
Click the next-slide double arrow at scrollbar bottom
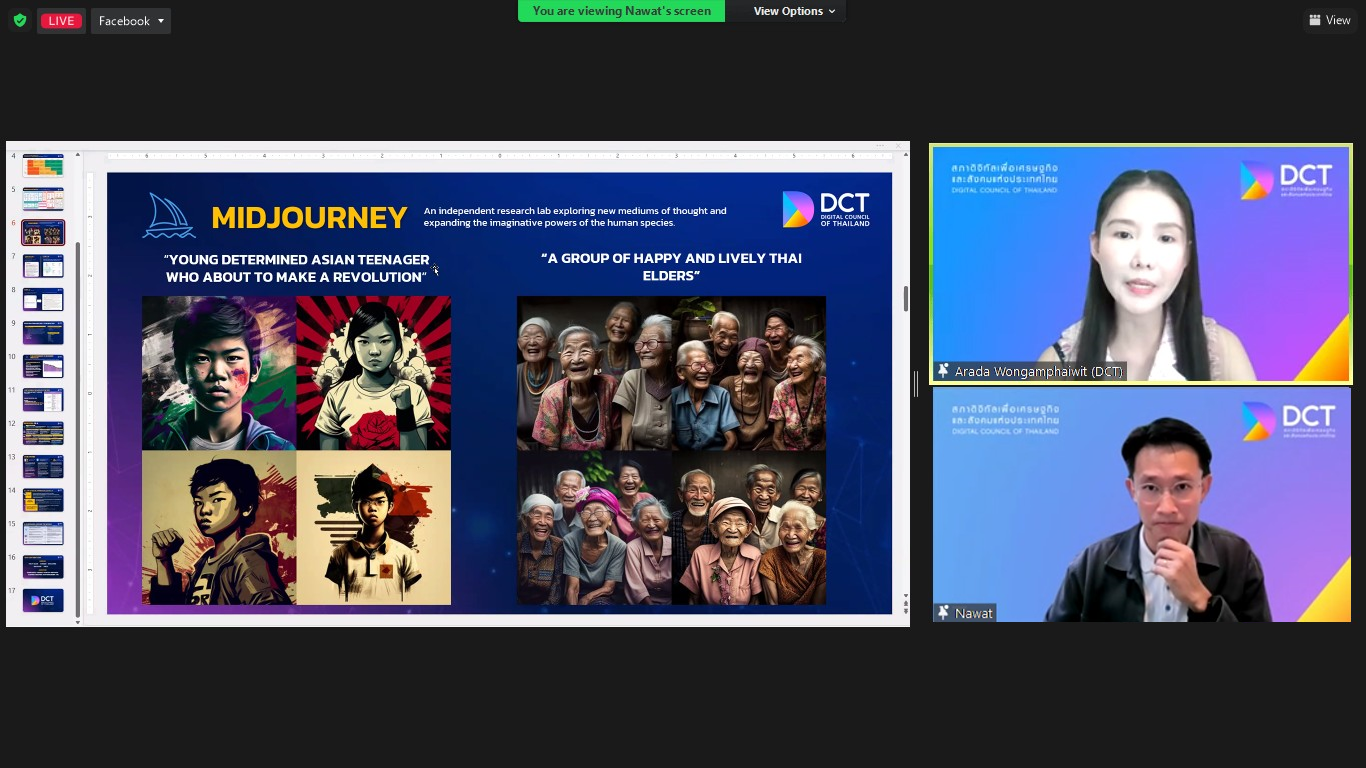(x=905, y=609)
